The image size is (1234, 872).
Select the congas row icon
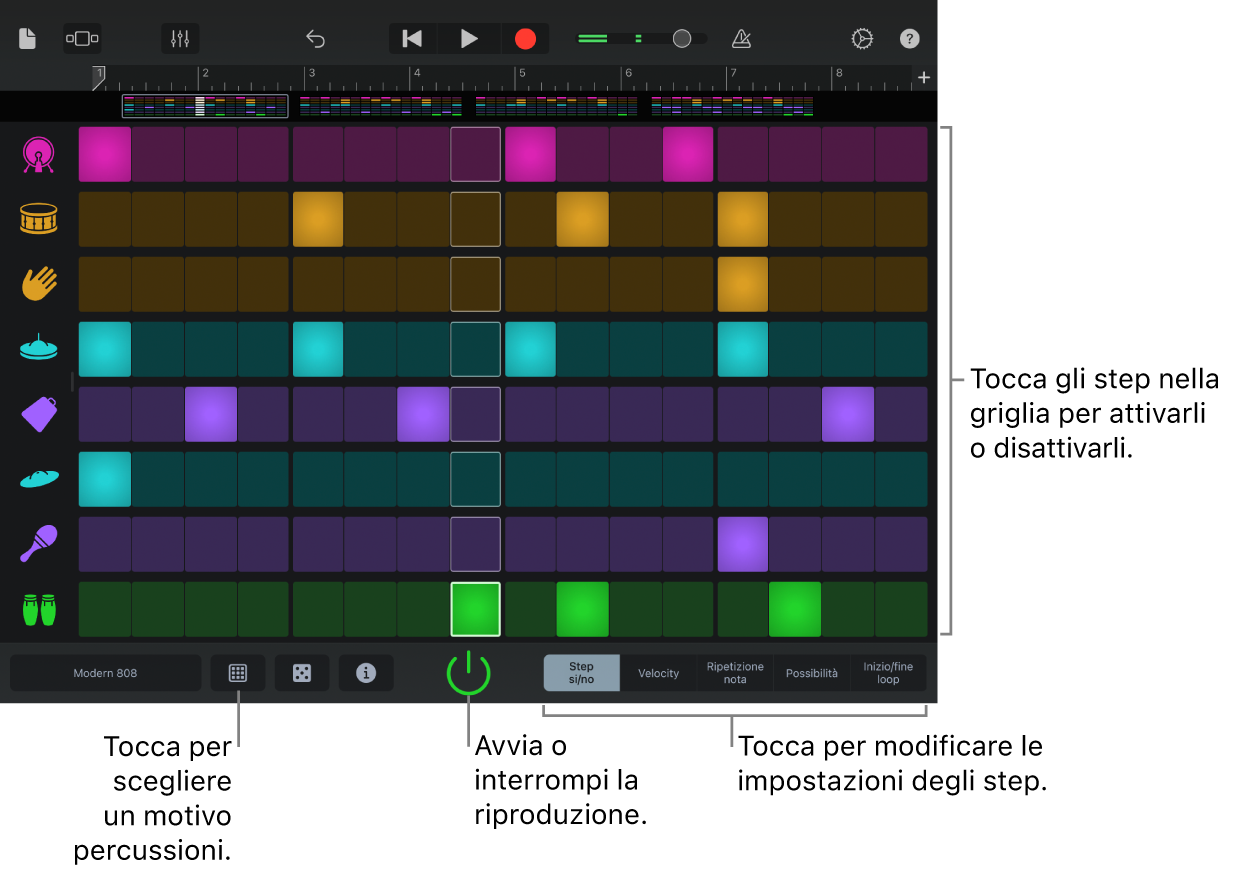(x=38, y=609)
